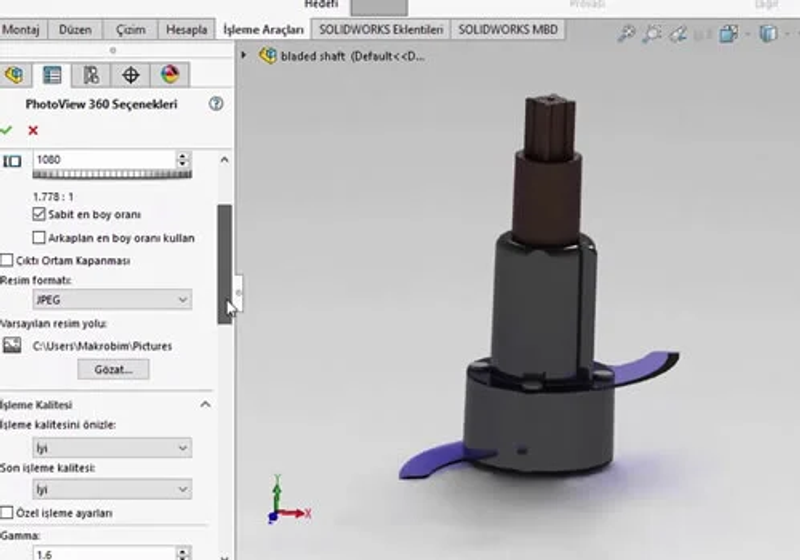Viewport: 800px width, 560px height.
Task: Click the 1080 image width input field
Action: click(104, 160)
